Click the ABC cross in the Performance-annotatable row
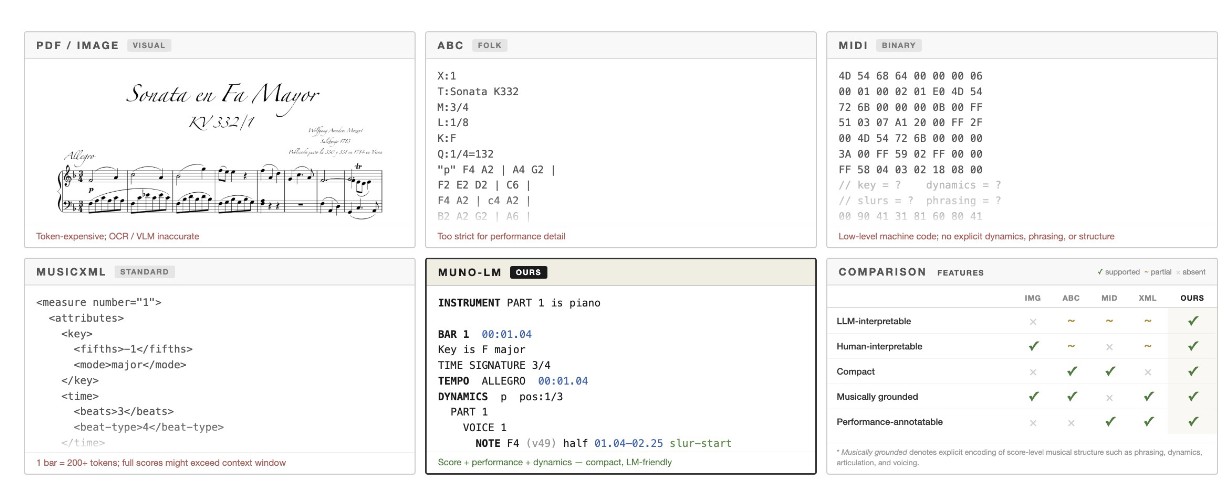This screenshot has width=1230, height=496. point(1071,422)
